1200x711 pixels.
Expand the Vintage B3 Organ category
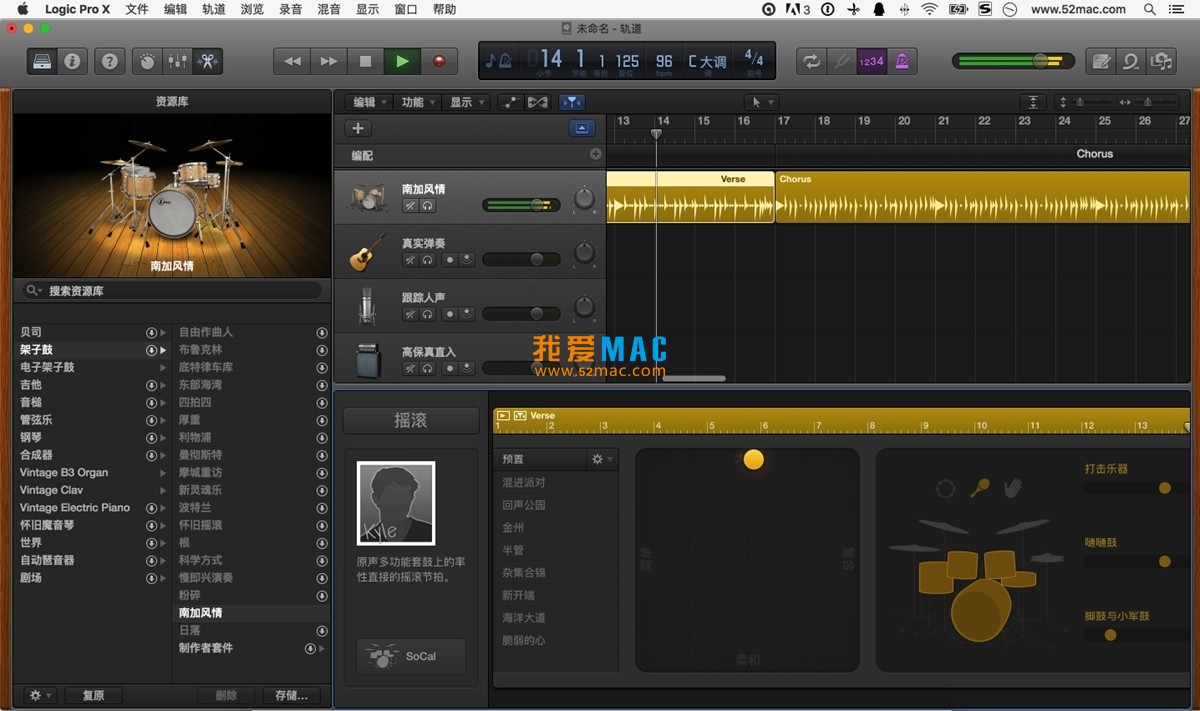(163, 473)
